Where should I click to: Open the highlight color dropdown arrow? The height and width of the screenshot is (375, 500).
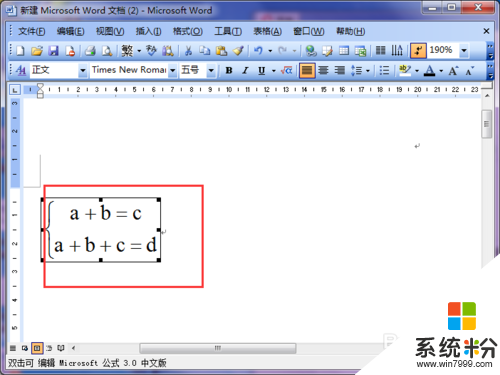pos(417,71)
